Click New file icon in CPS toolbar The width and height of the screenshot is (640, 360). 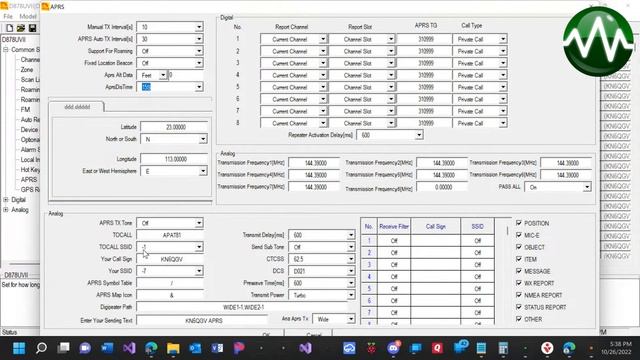pos(9,28)
